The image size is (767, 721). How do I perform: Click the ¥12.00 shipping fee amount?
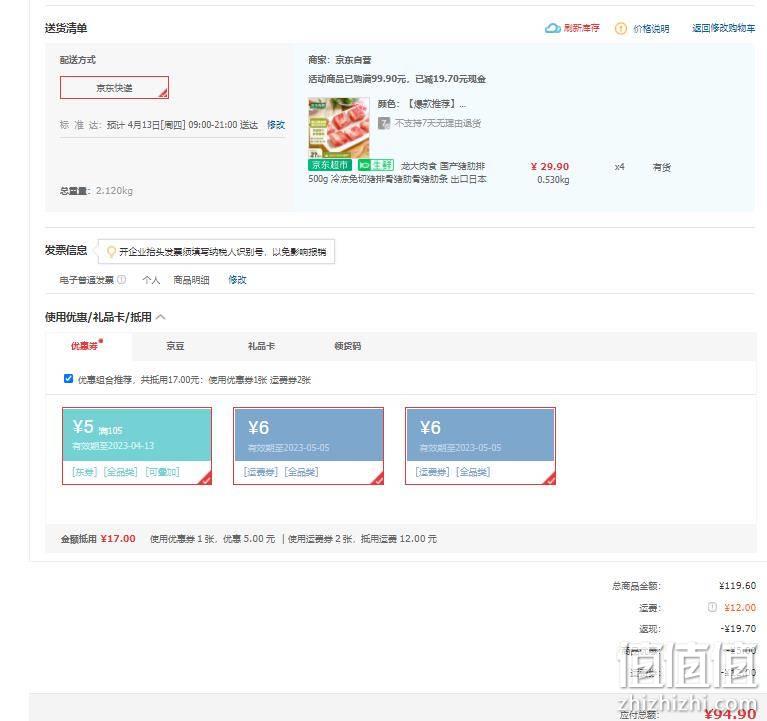(740, 608)
